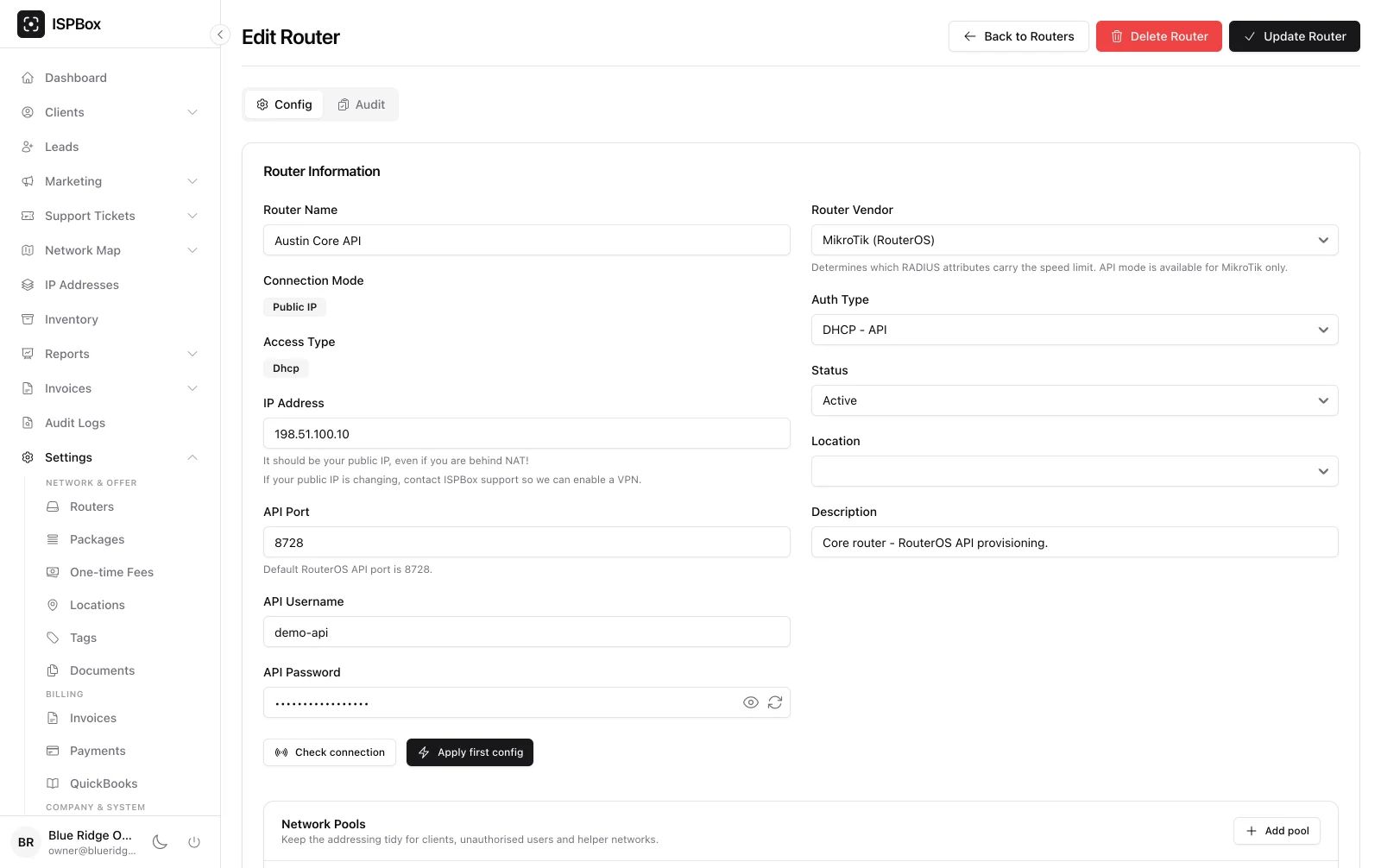Click the One-time Fees icon
The width and height of the screenshot is (1381, 868).
[x=53, y=572]
